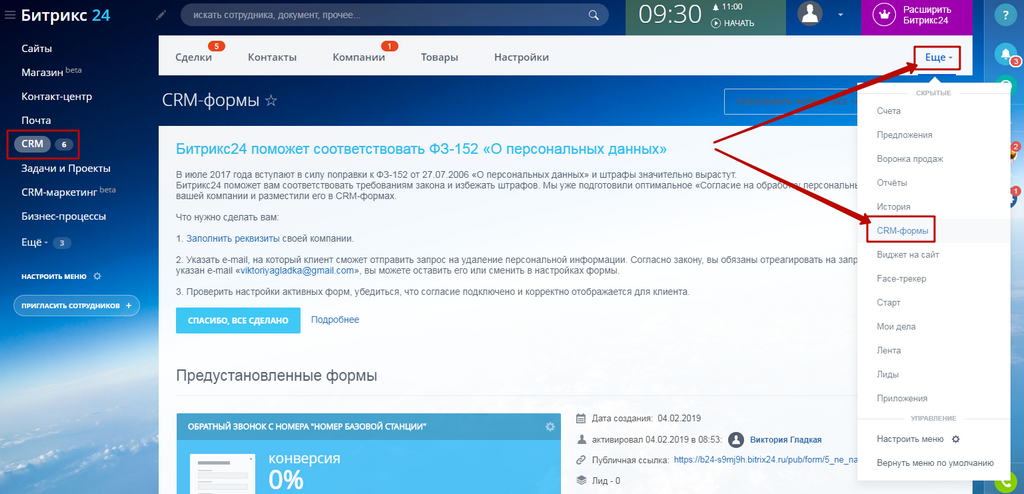Click the viktoriyagladka@gmail.com email link
The width and height of the screenshot is (1024, 494).
(x=297, y=271)
